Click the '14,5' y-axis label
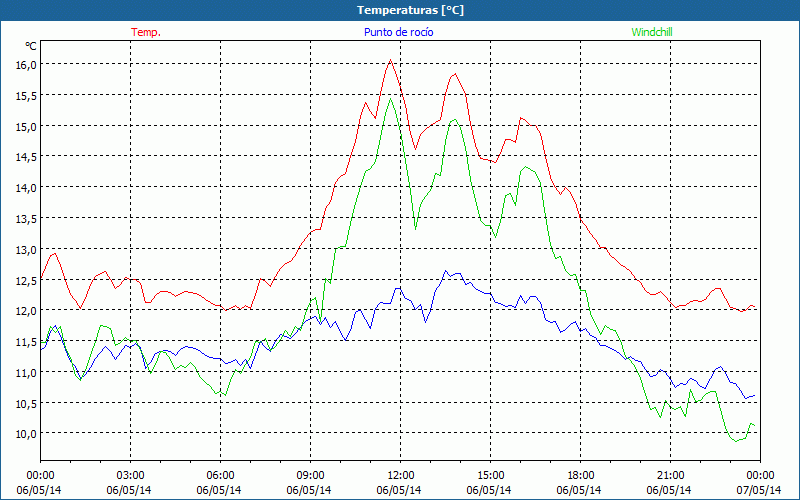The width and height of the screenshot is (800, 500). click(x=26, y=157)
